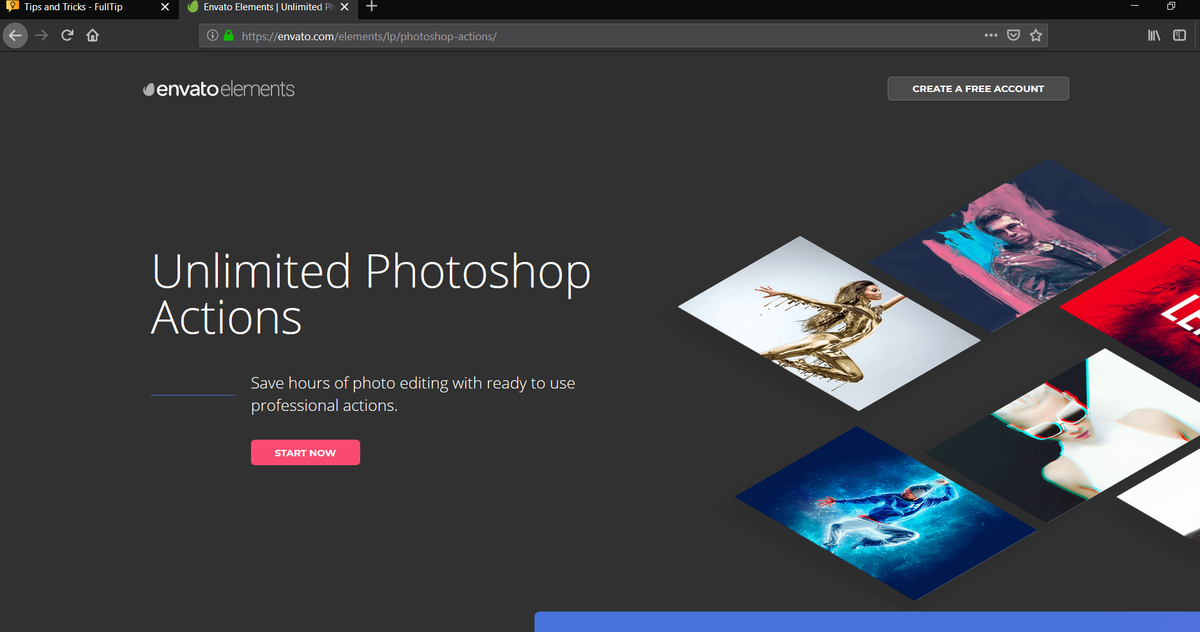Click the browser forward arrow

tap(41, 36)
